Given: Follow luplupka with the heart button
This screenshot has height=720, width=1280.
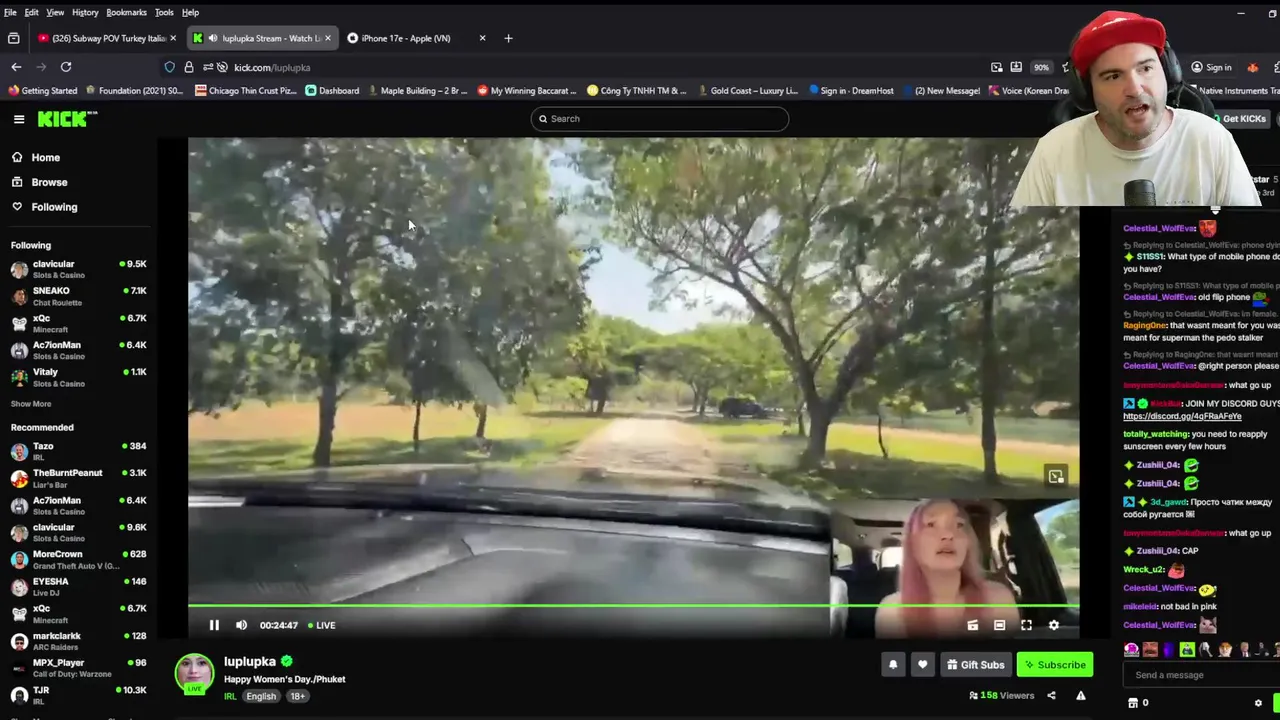Looking at the screenshot, I should point(922,664).
